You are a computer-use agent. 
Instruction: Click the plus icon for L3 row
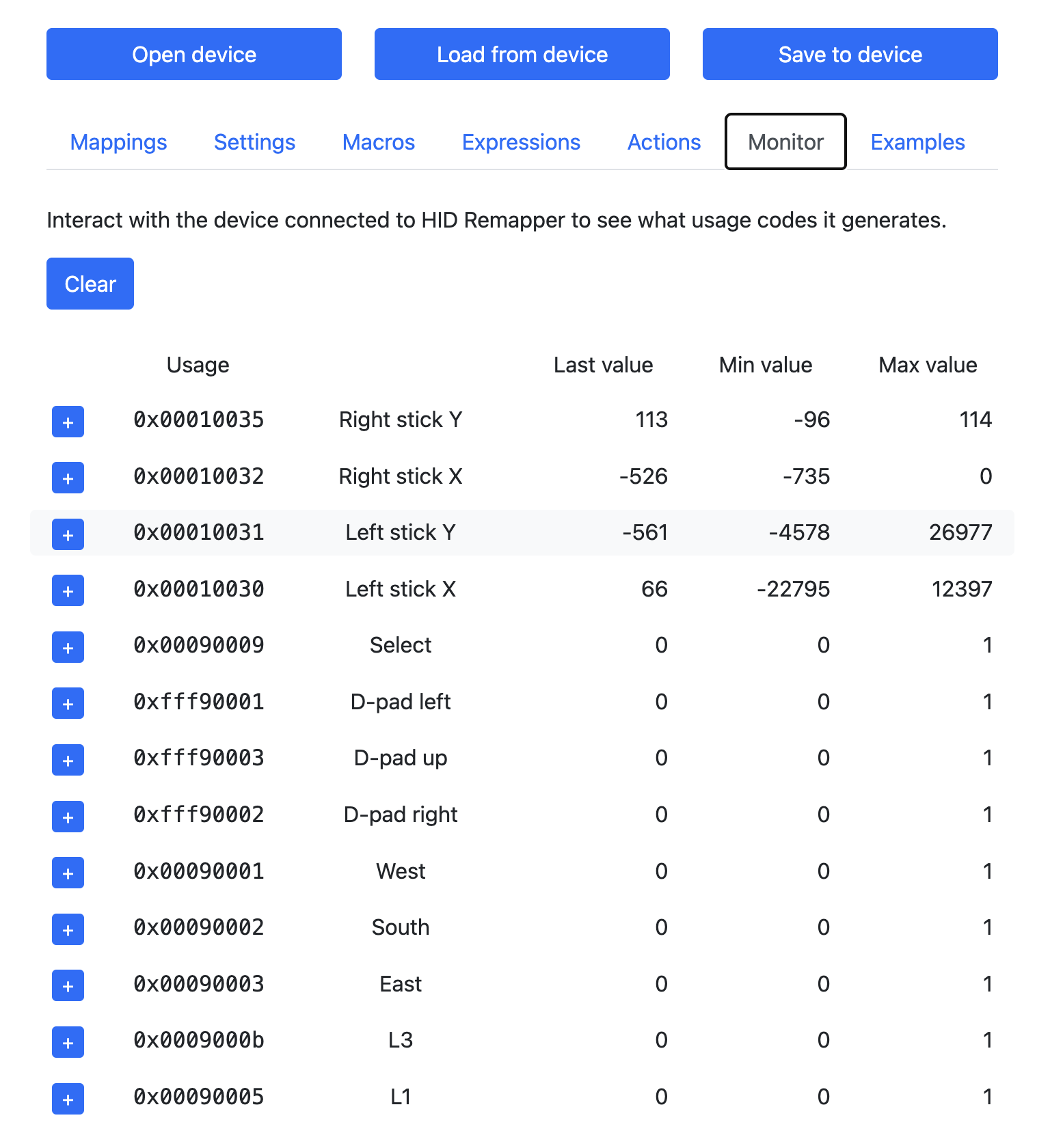pos(68,1042)
